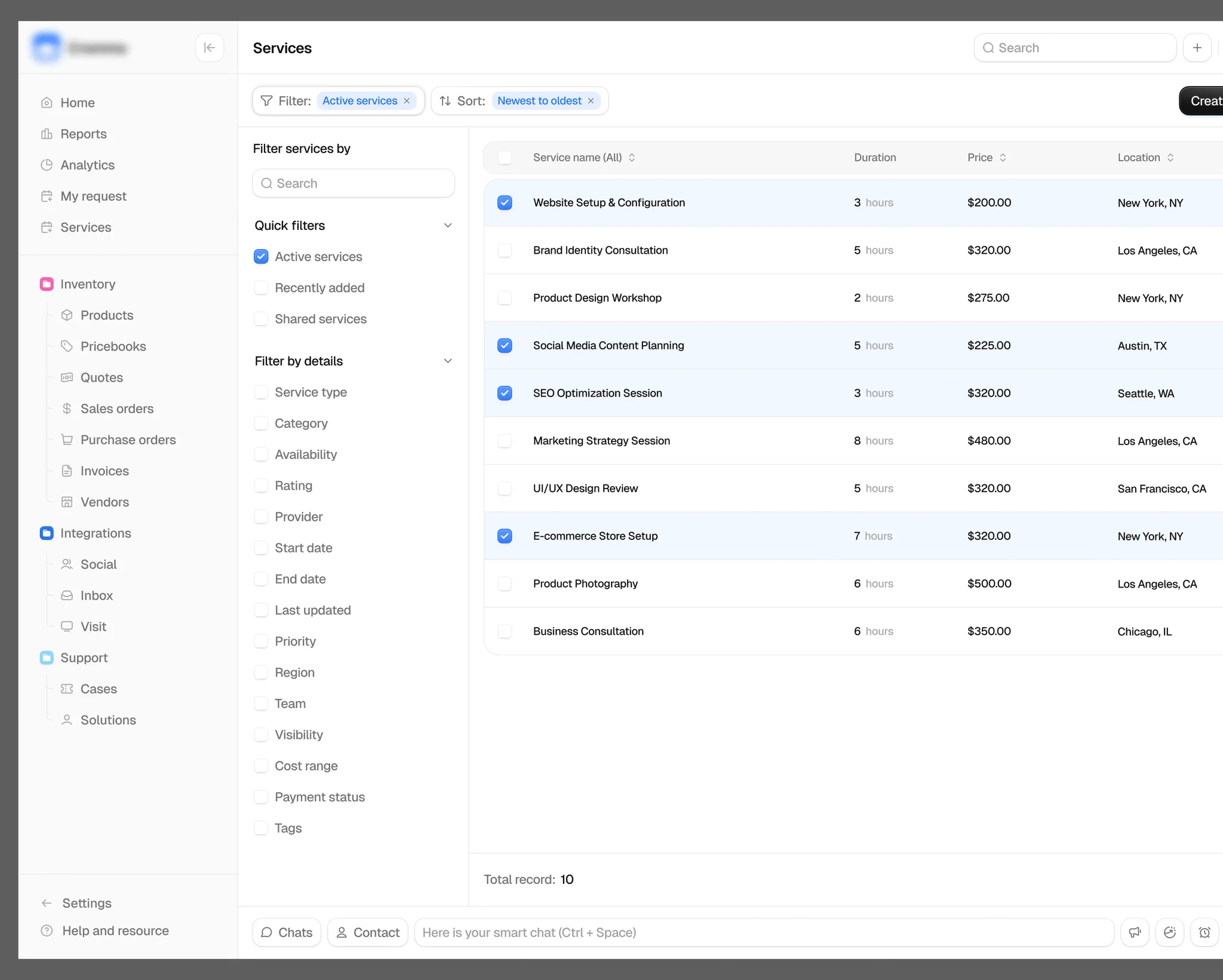Open Analytics in the sidebar
The width and height of the screenshot is (1223, 980).
[78, 165]
